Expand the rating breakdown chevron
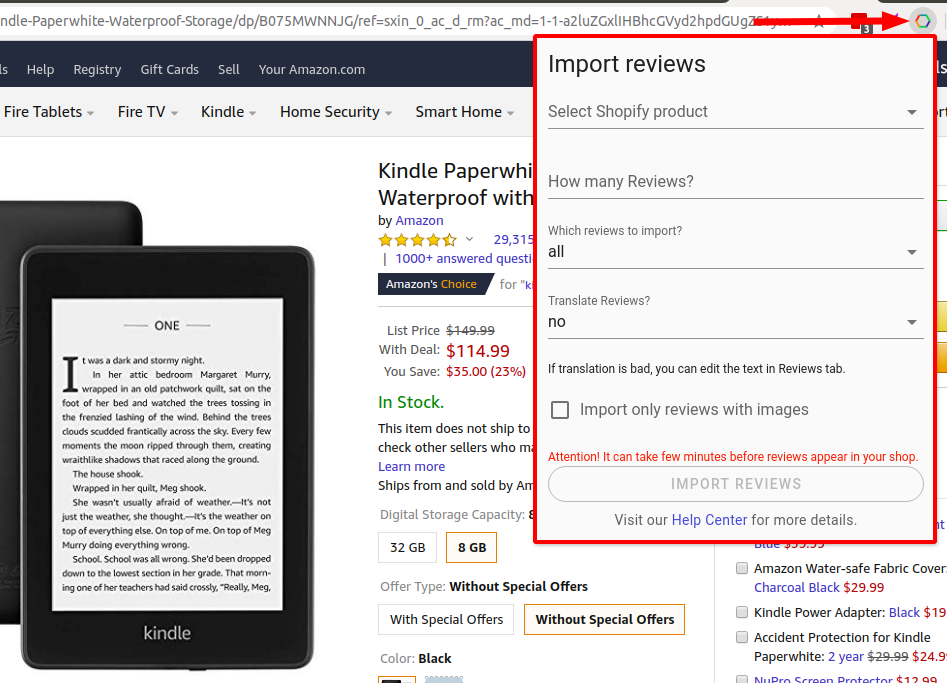The image size is (947, 683). (469, 240)
